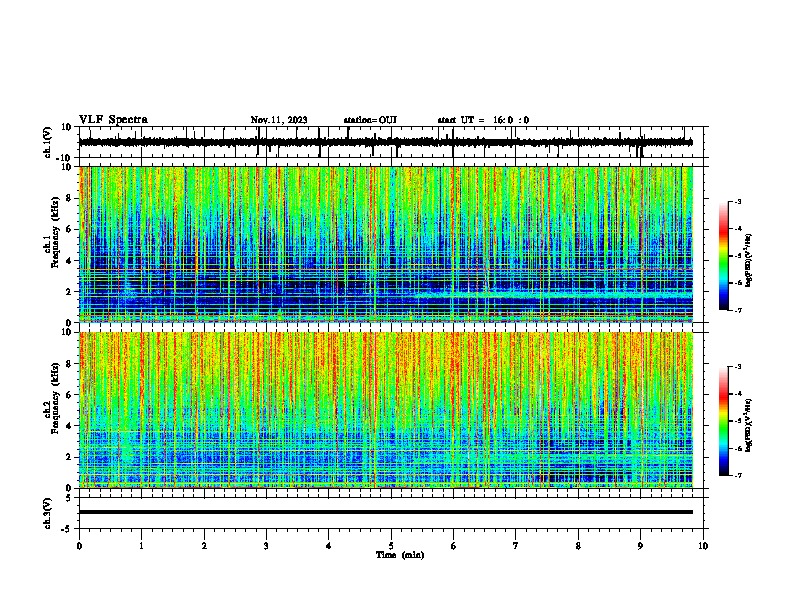Click the ch.2 color bar log(PSD) label
792x612 pixels.
point(749,426)
